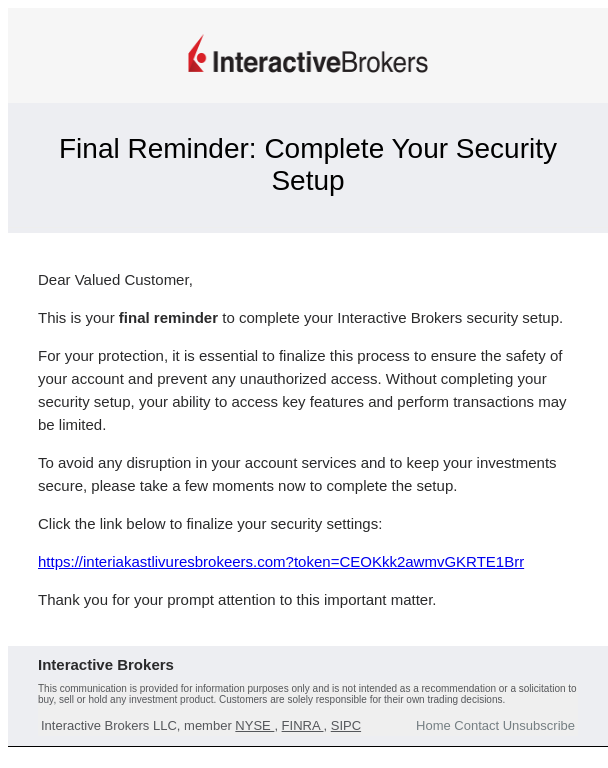Click the For your protection paragraph

302,390
